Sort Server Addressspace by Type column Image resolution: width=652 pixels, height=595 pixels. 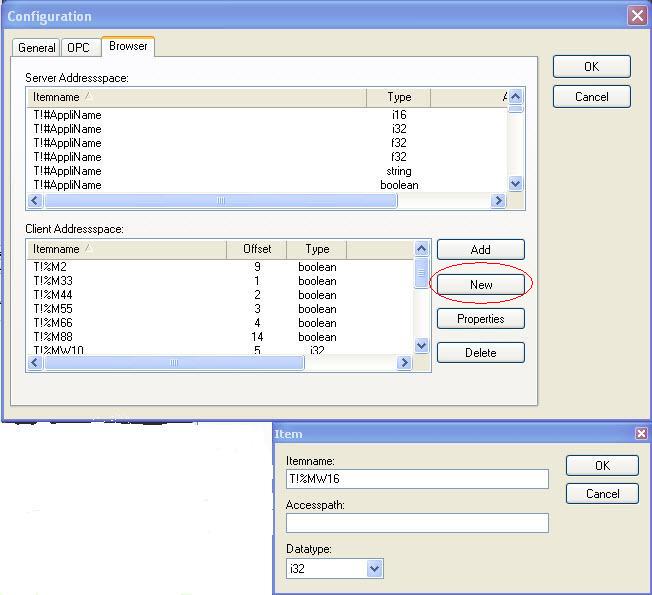click(399, 97)
